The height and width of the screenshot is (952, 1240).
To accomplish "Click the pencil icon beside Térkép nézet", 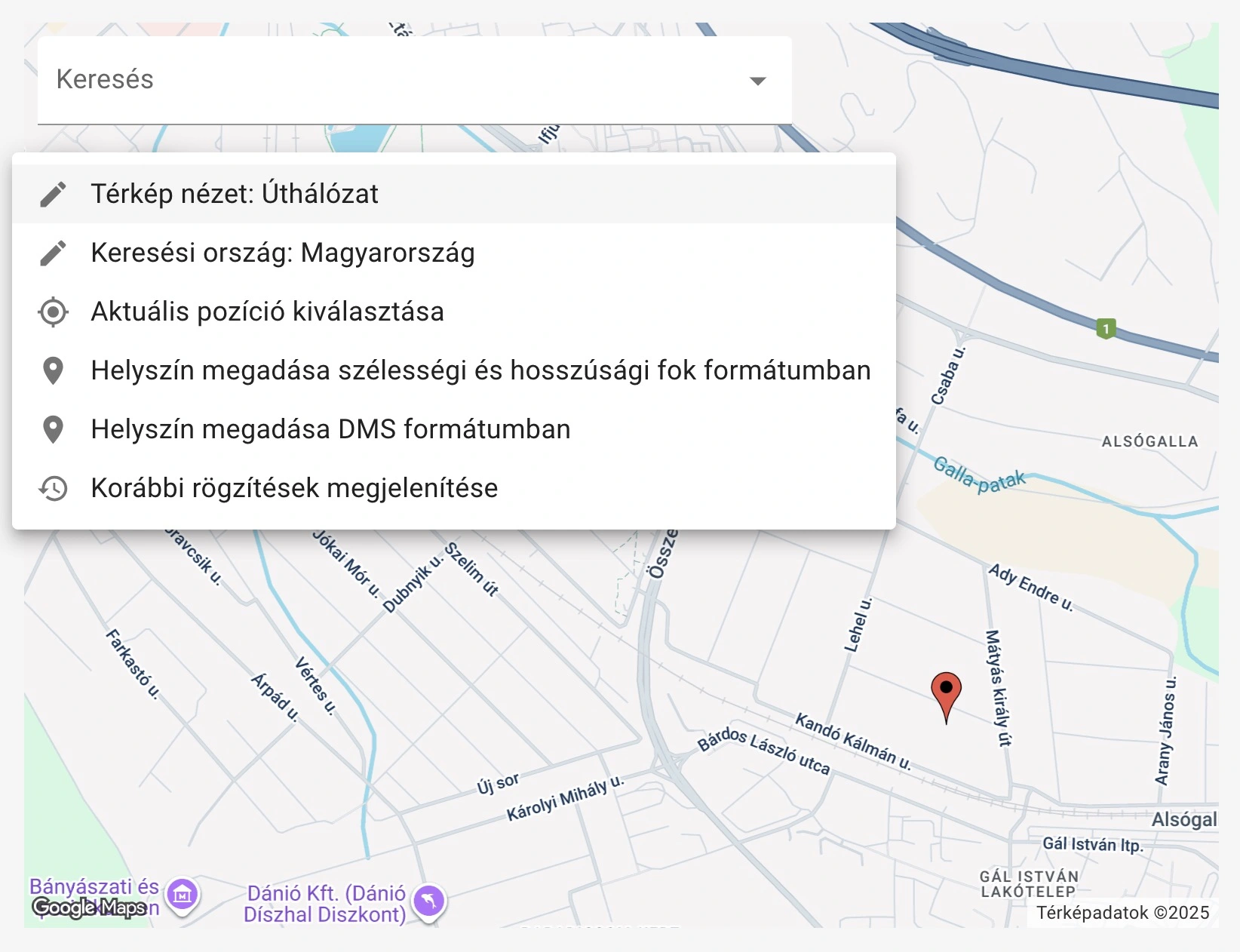I will [x=52, y=194].
